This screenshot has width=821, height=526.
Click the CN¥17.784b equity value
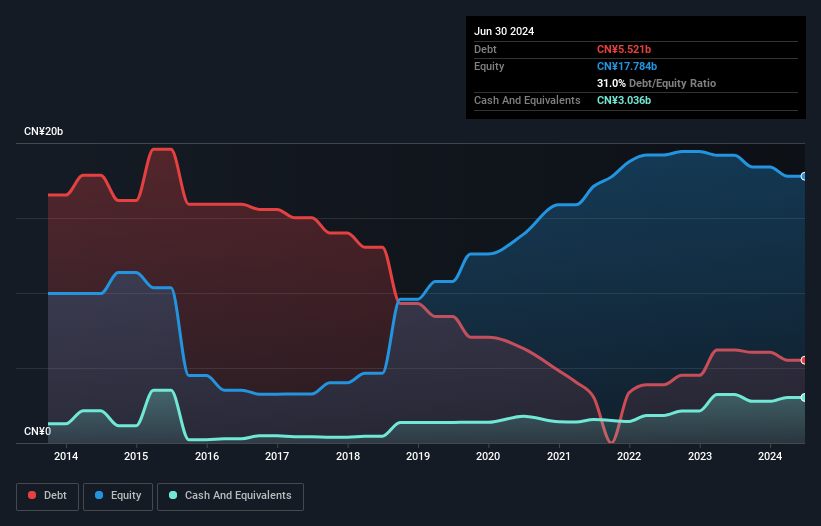point(627,66)
